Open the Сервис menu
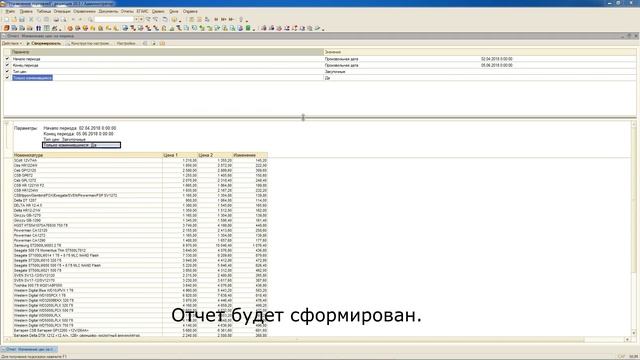This screenshot has width=640, height=360. pos(158,11)
